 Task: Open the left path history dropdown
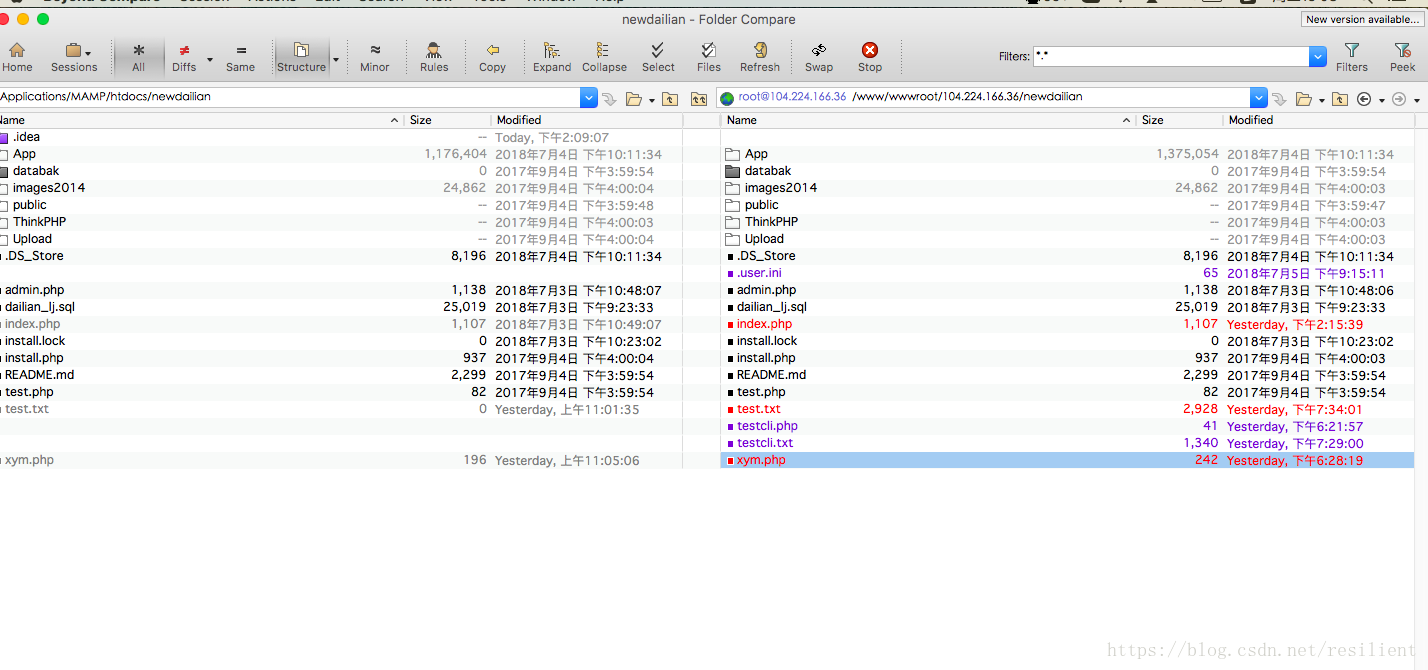[x=589, y=98]
